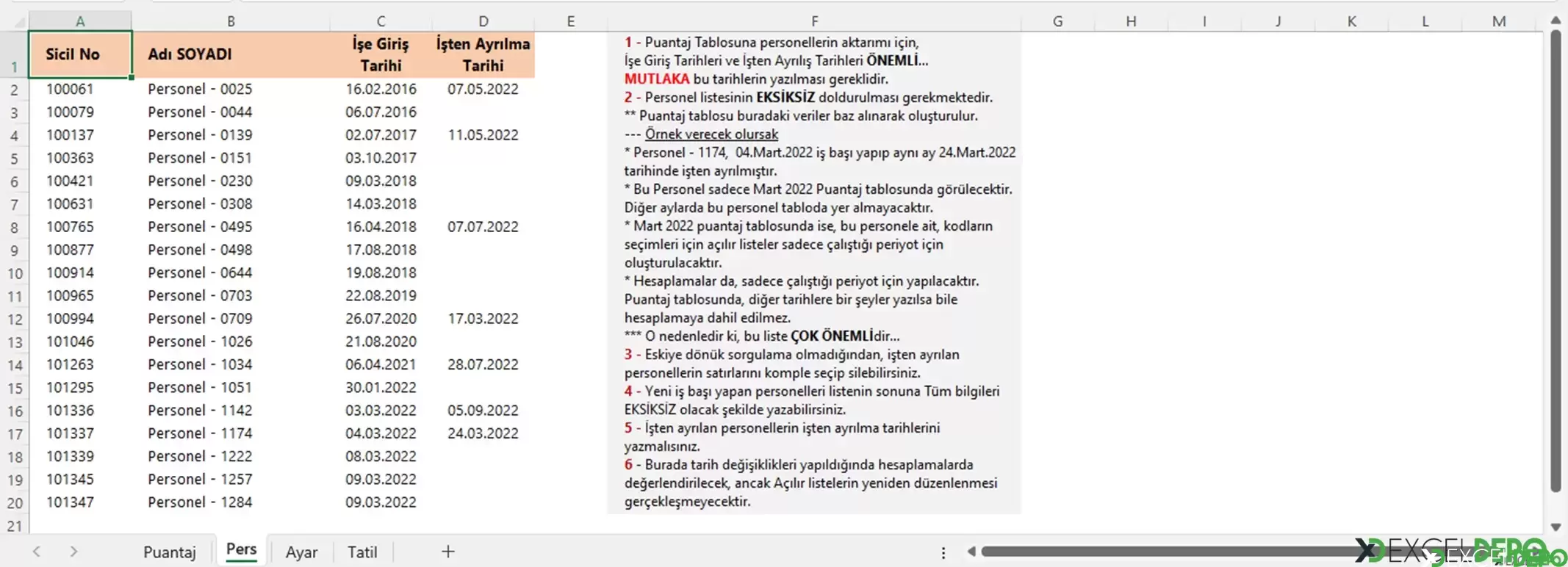Select row 10 header
This screenshot has height=567, width=1568.
pyautogui.click(x=14, y=273)
